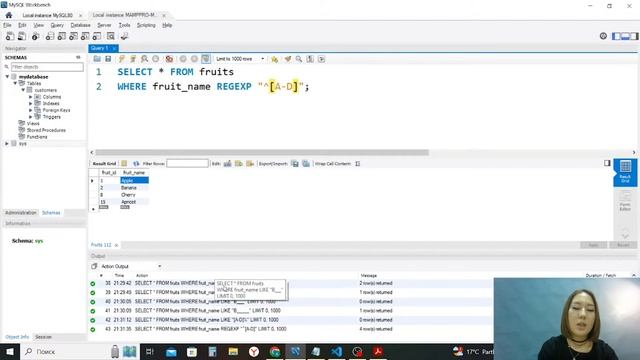640x360 pixels.
Task: Open the Database menu
Action: (x=80, y=25)
